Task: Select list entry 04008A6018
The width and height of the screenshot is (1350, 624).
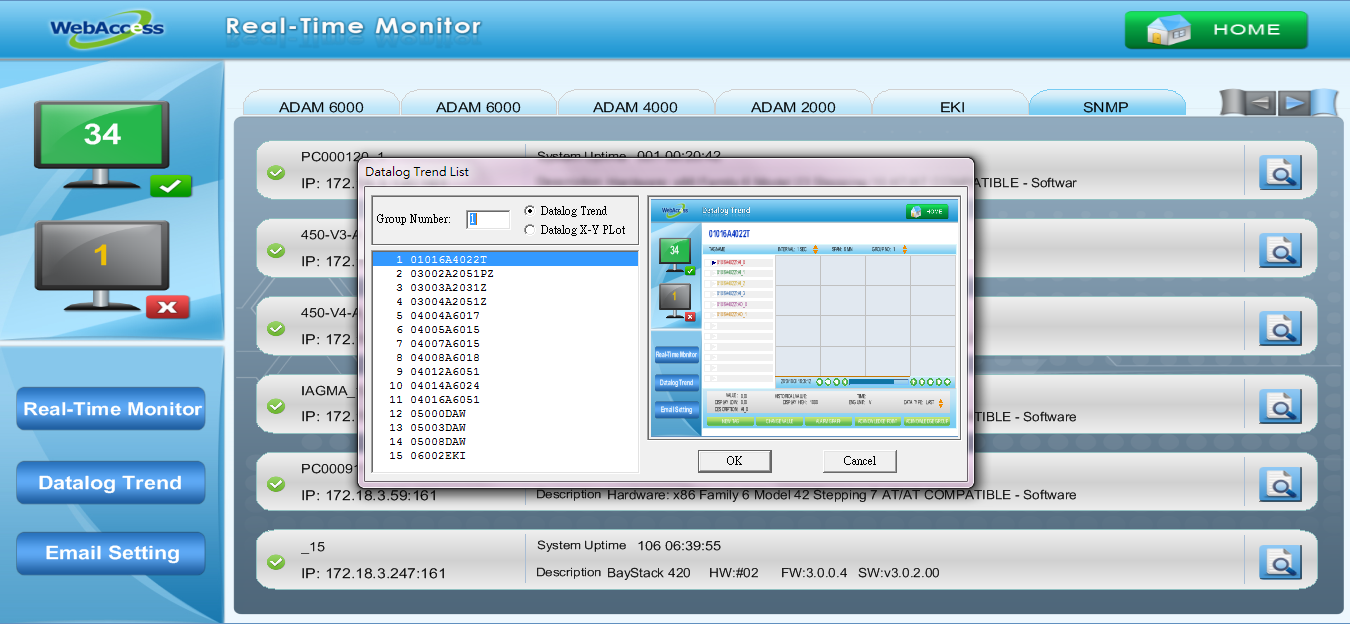Action: [505, 358]
